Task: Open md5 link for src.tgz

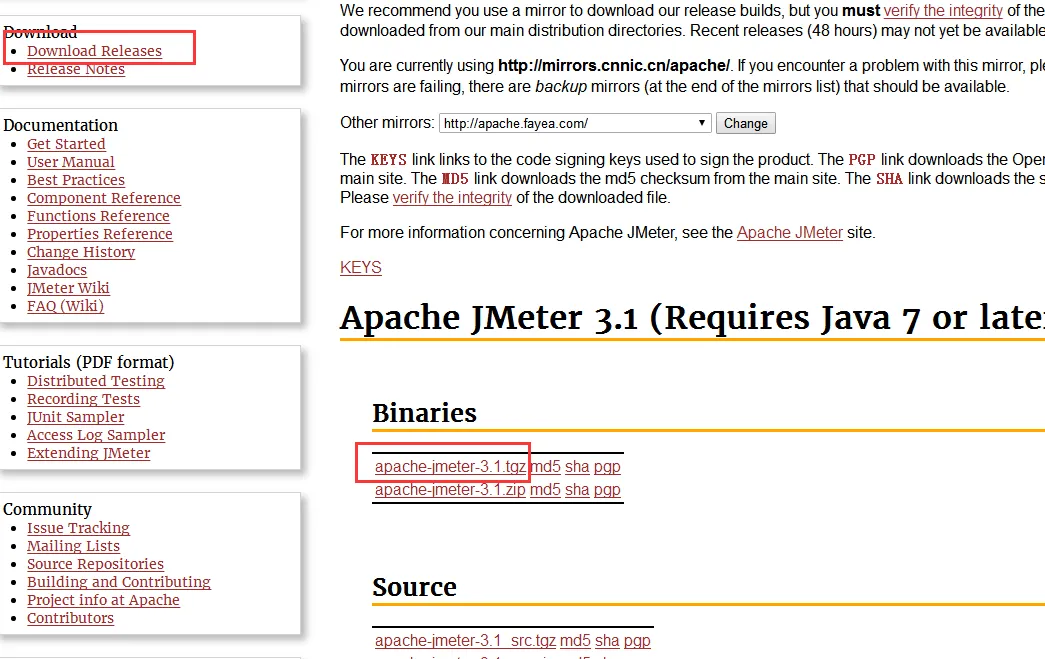Action: [575, 640]
